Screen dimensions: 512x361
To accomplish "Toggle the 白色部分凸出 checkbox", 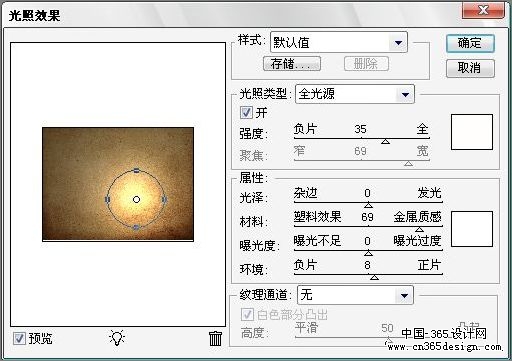I will tap(247, 314).
